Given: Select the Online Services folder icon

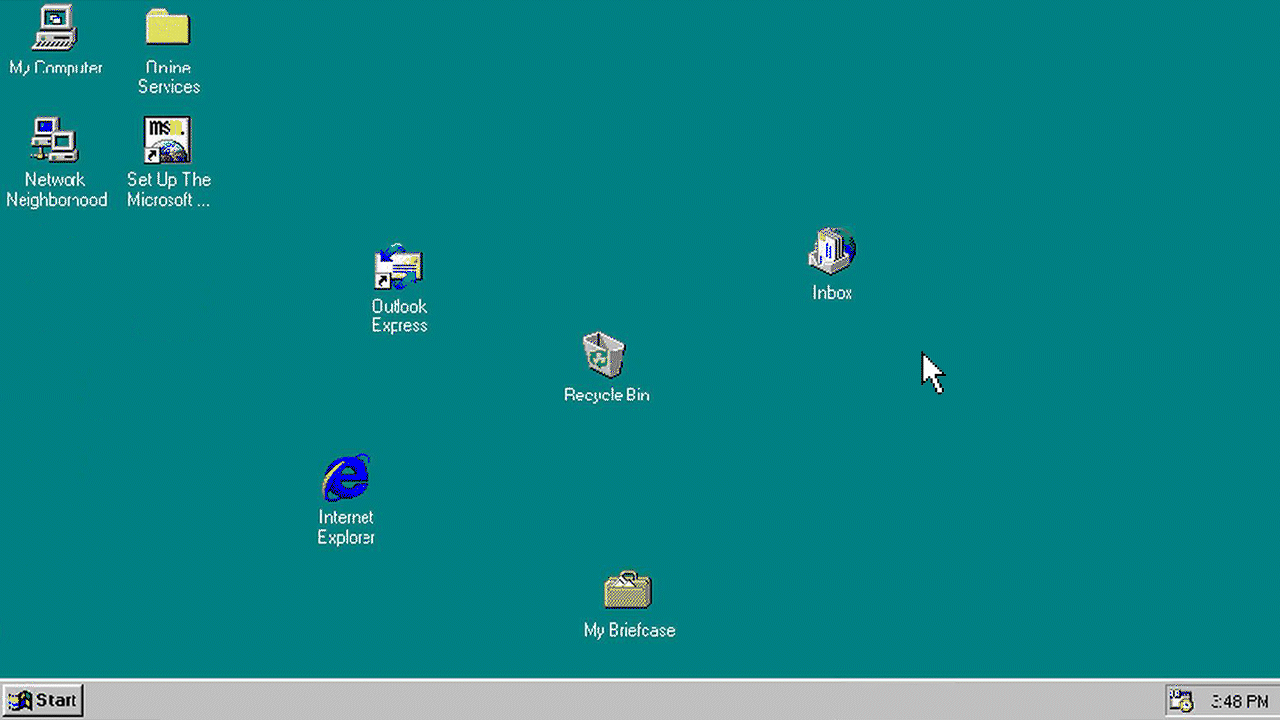Looking at the screenshot, I should tap(168, 27).
